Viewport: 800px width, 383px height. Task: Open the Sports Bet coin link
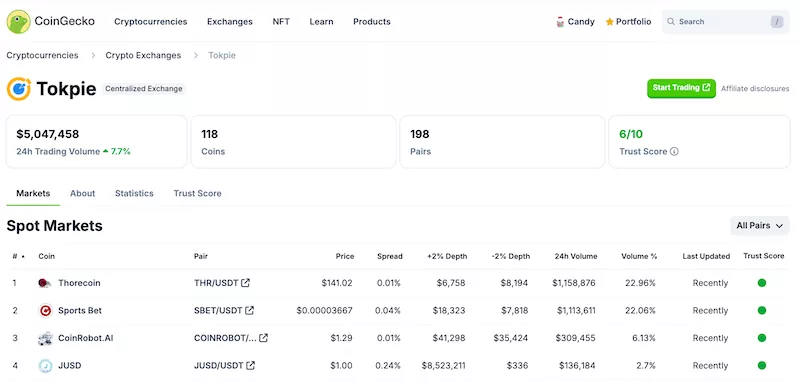(x=80, y=311)
